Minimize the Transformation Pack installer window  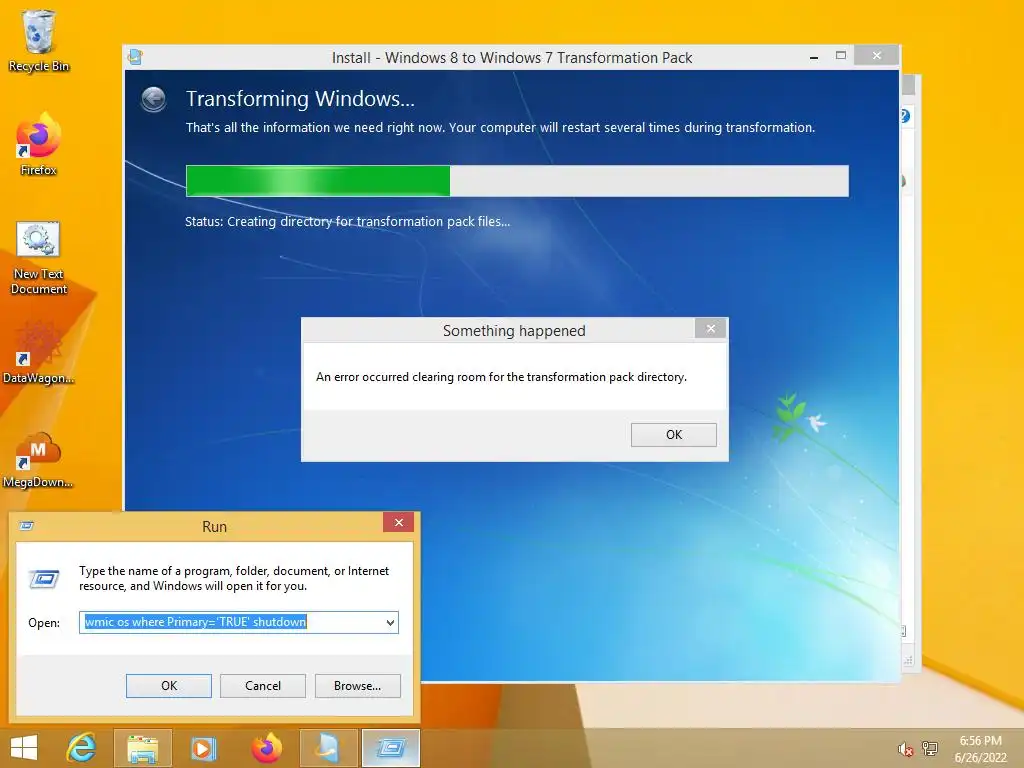click(814, 57)
